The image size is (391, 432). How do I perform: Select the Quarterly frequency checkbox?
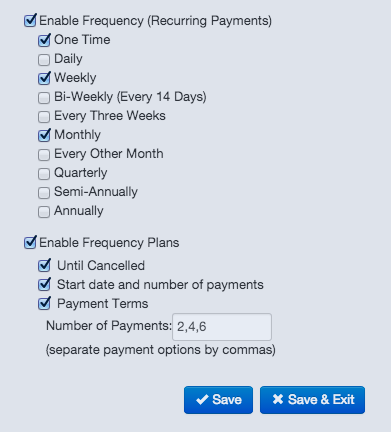(x=44, y=173)
